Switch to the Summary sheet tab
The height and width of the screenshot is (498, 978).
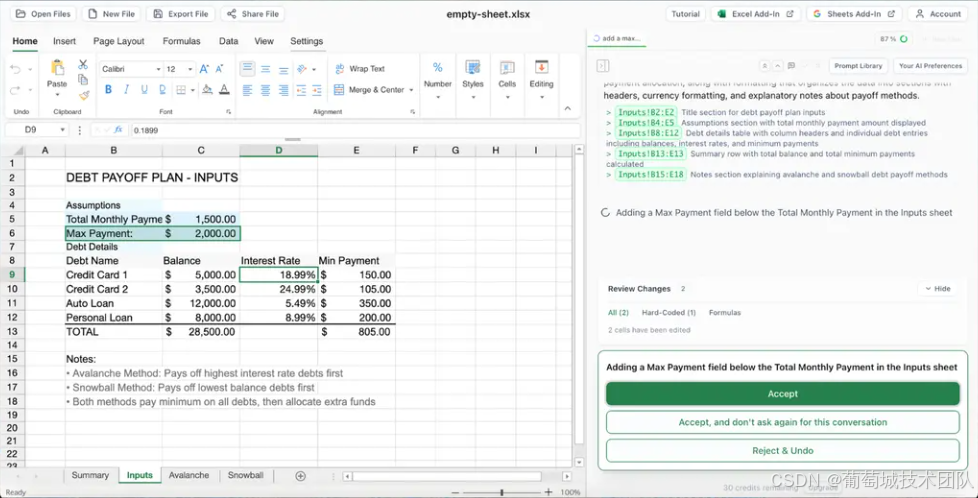[x=90, y=475]
